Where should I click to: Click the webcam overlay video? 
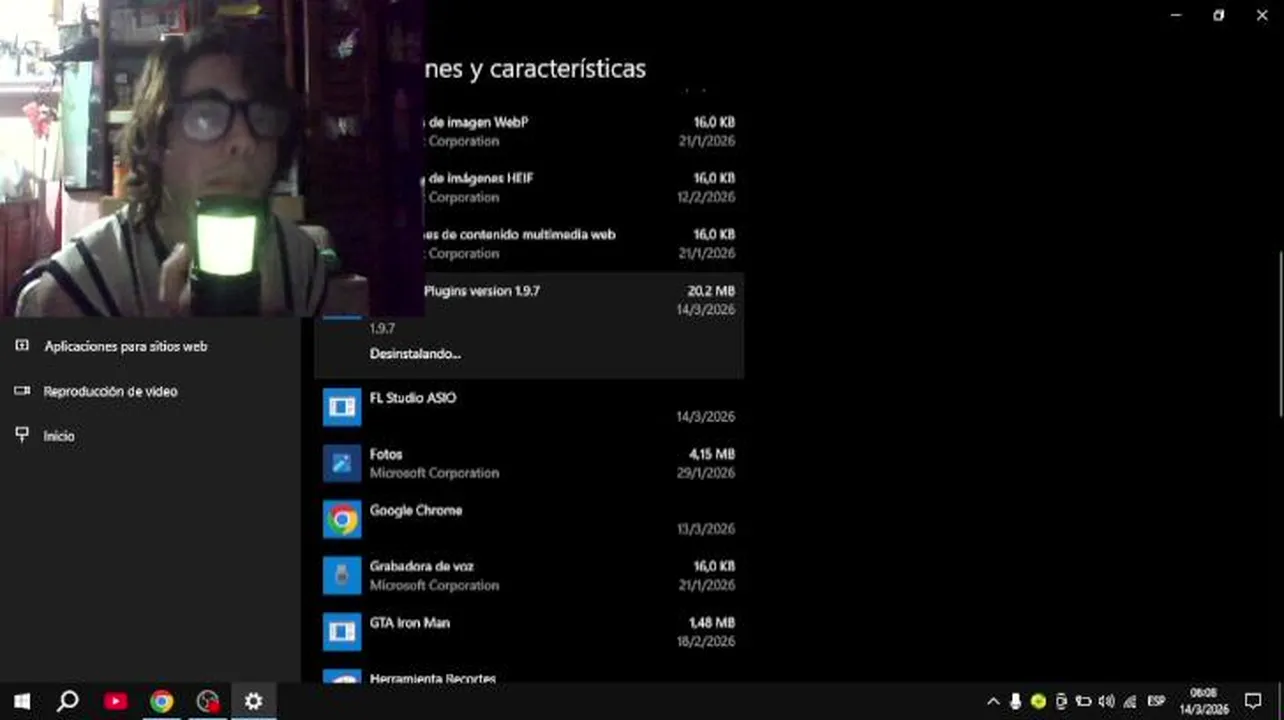[x=212, y=158]
